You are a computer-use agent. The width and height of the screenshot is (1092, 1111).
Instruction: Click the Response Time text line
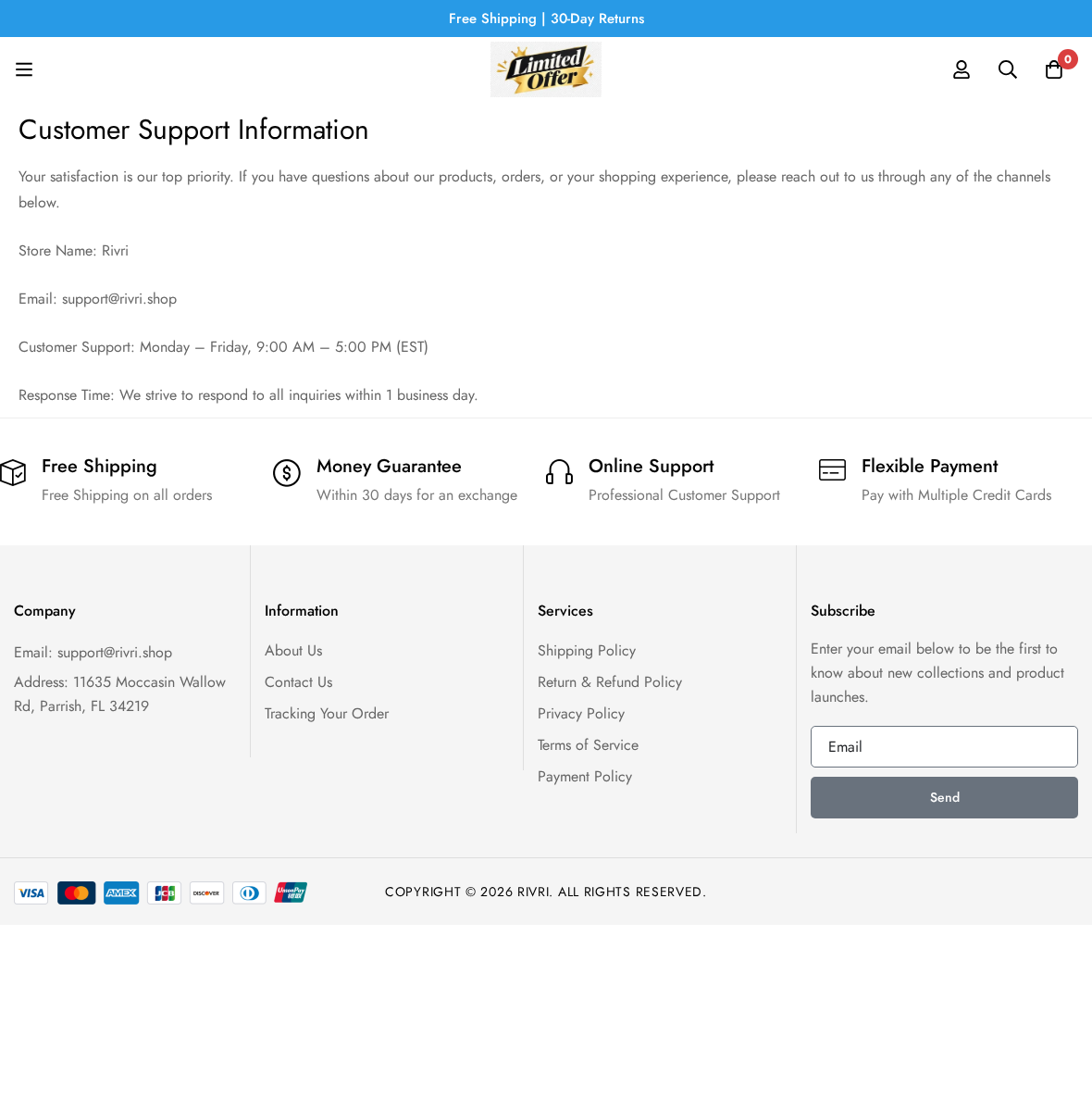248,395
